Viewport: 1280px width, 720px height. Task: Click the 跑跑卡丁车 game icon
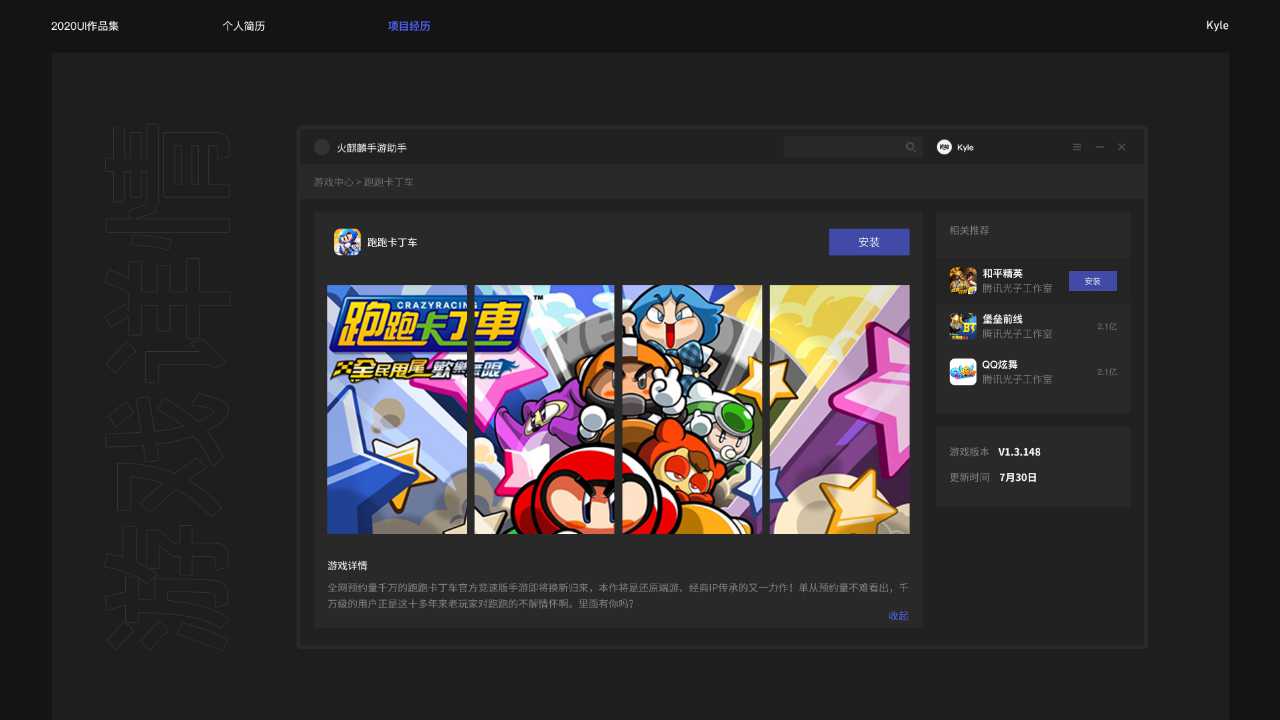(x=347, y=242)
